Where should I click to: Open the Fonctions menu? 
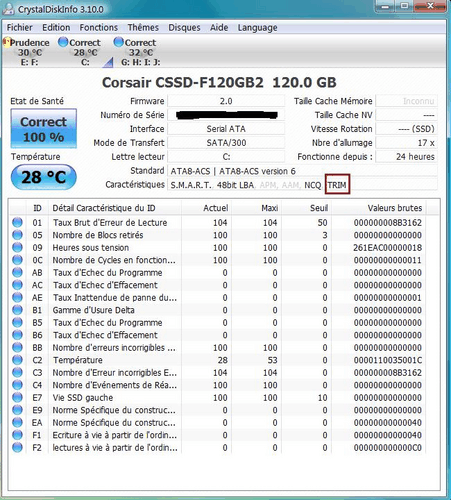(x=99, y=28)
